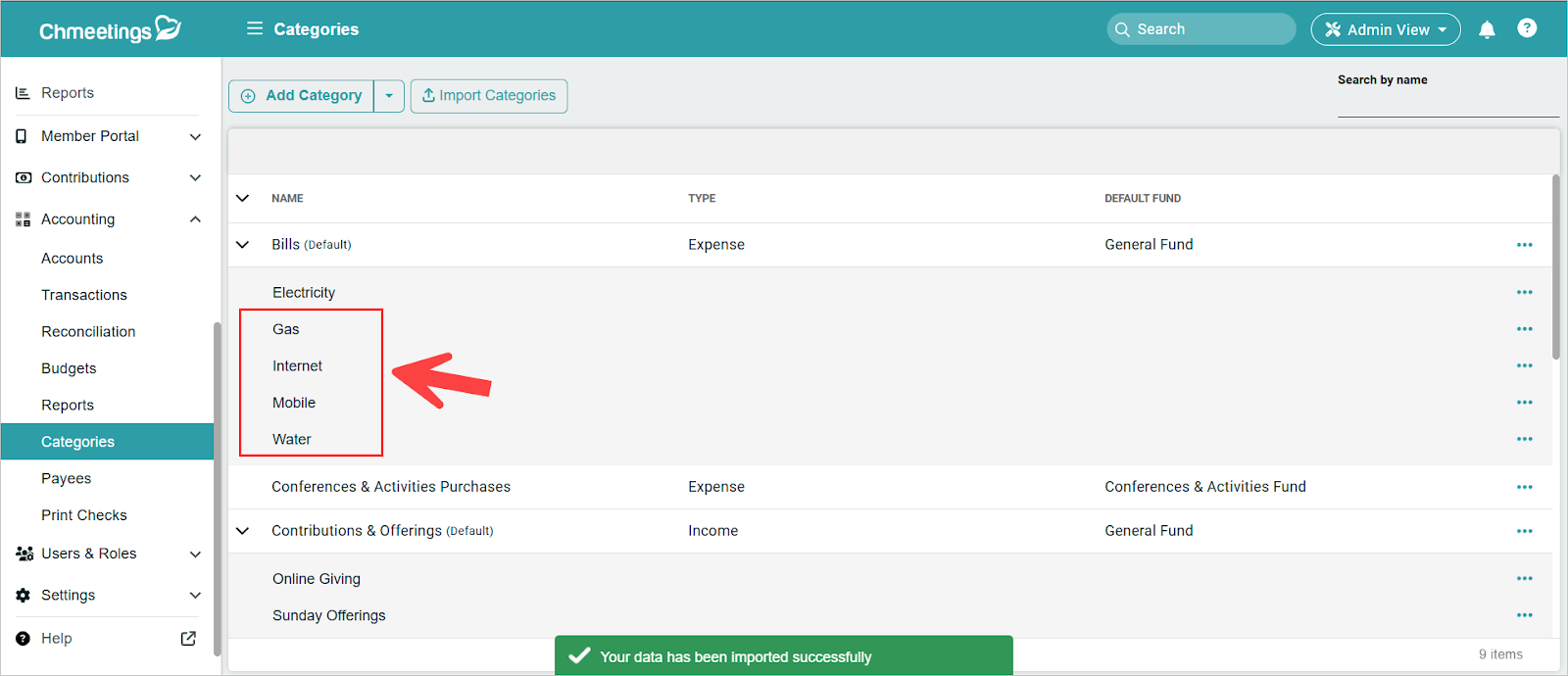Click the Search by name field
The height and width of the screenshot is (676, 1568).
1446,104
